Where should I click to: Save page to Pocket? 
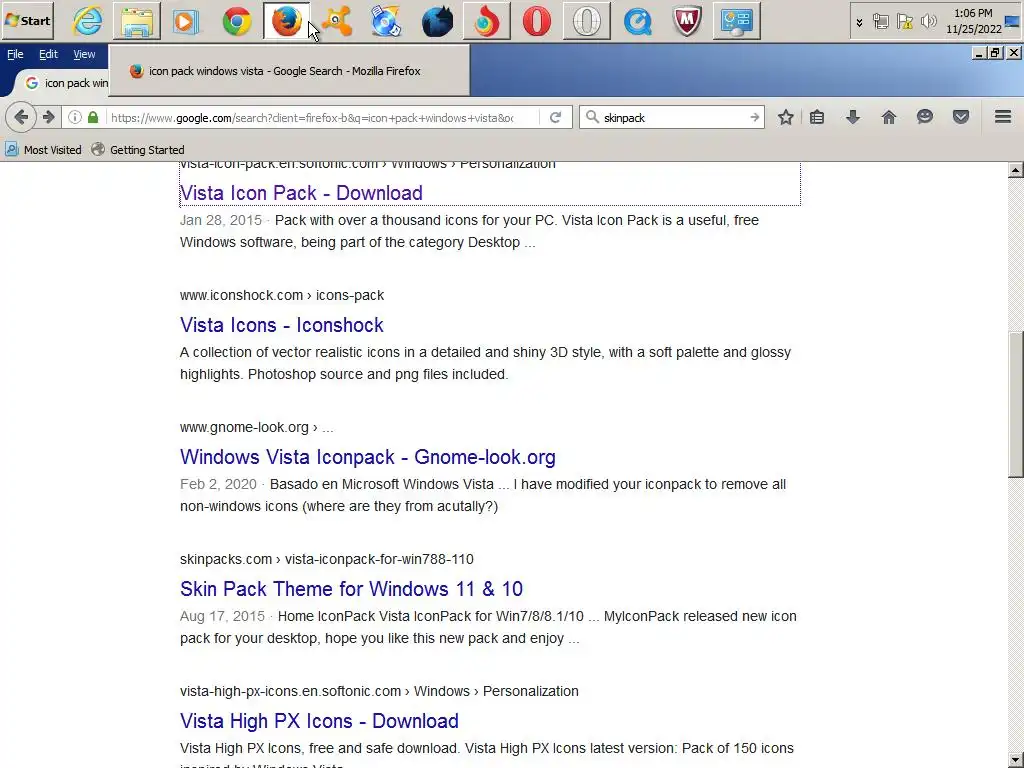point(961,118)
